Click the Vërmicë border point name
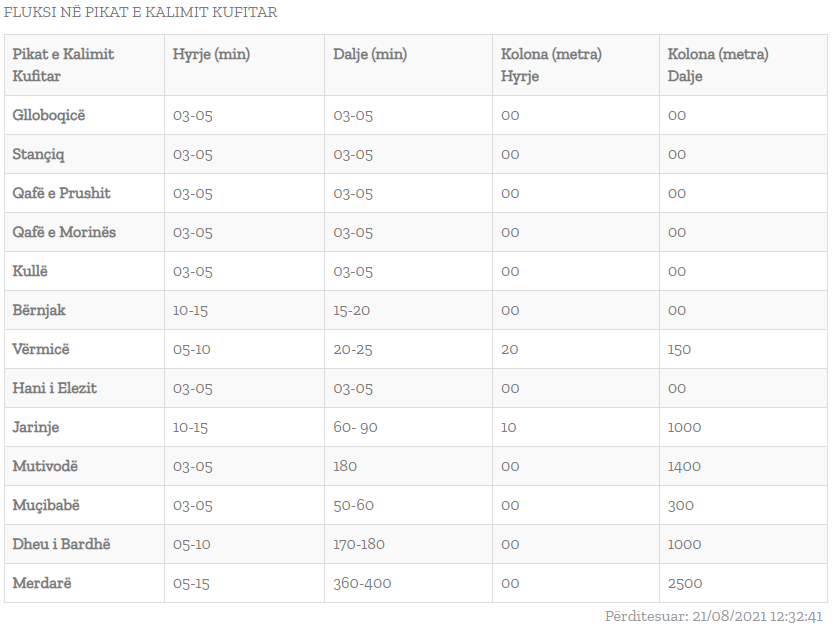This screenshot has height=635, width=837. click(x=41, y=349)
